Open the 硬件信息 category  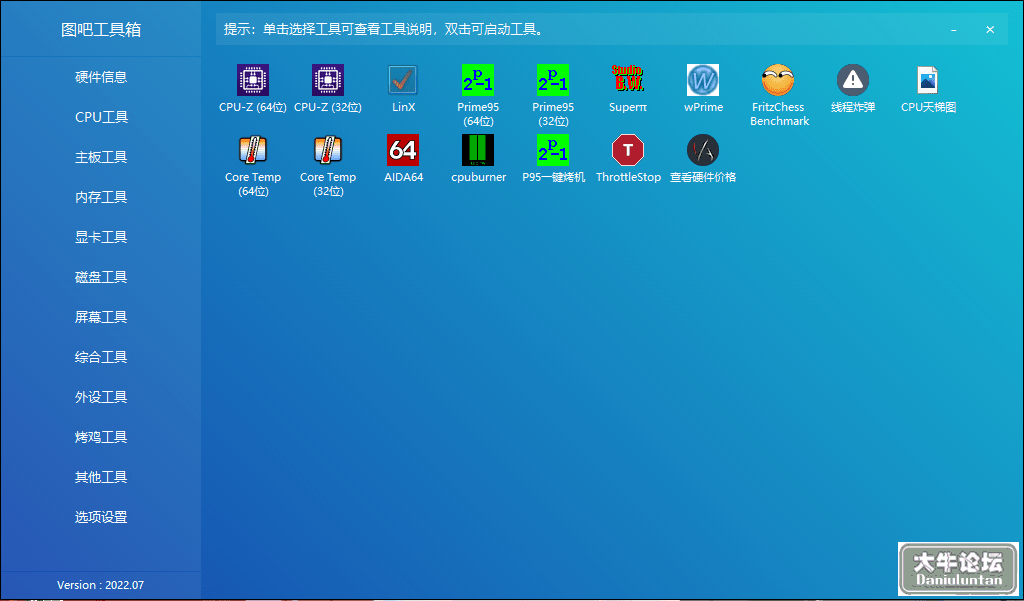[x=101, y=77]
